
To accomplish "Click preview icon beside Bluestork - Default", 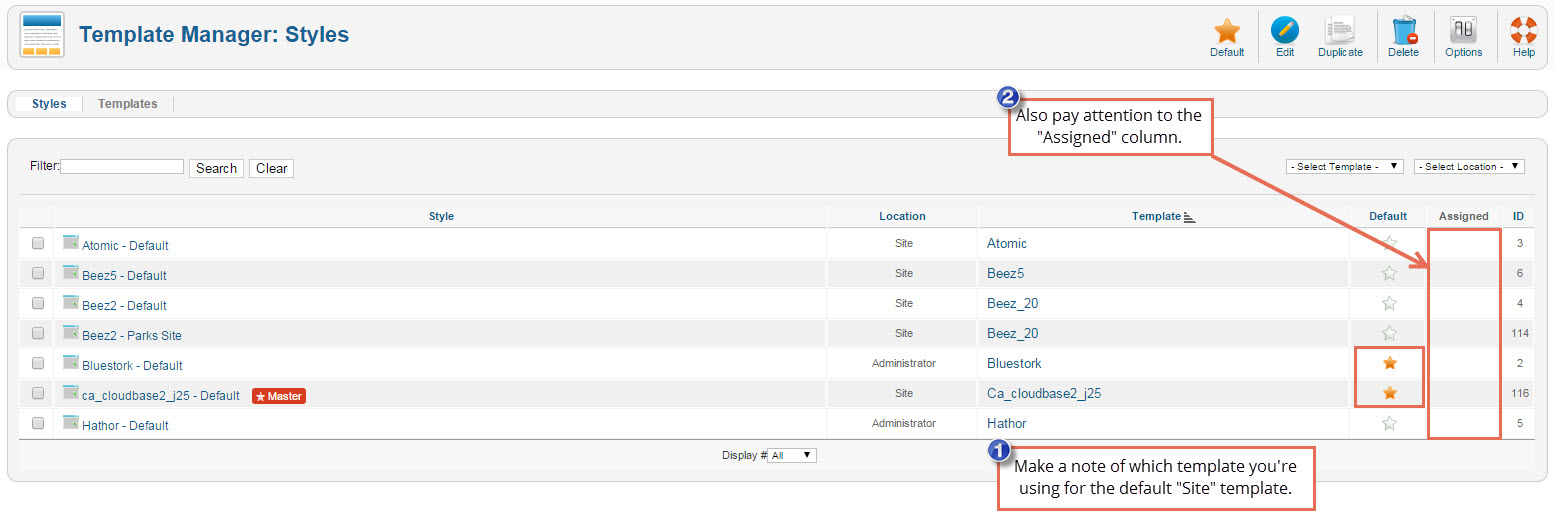I will click(71, 362).
